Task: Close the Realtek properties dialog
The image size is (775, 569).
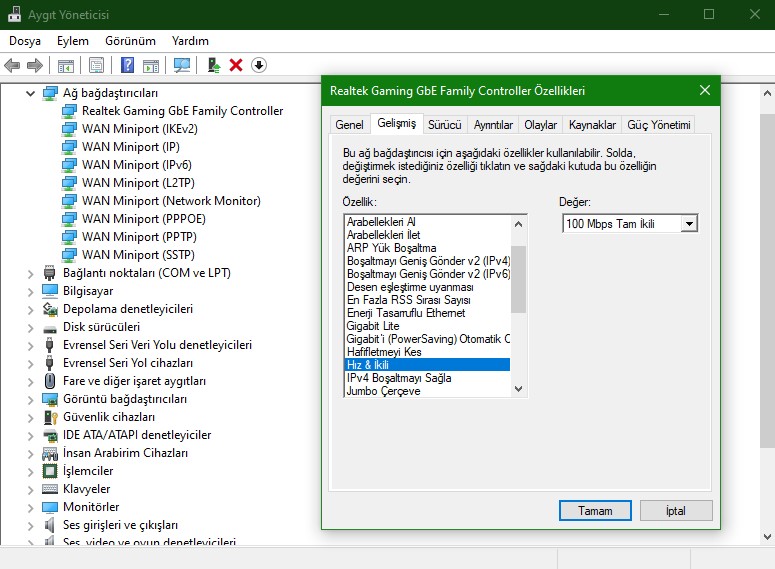Action: tap(705, 90)
